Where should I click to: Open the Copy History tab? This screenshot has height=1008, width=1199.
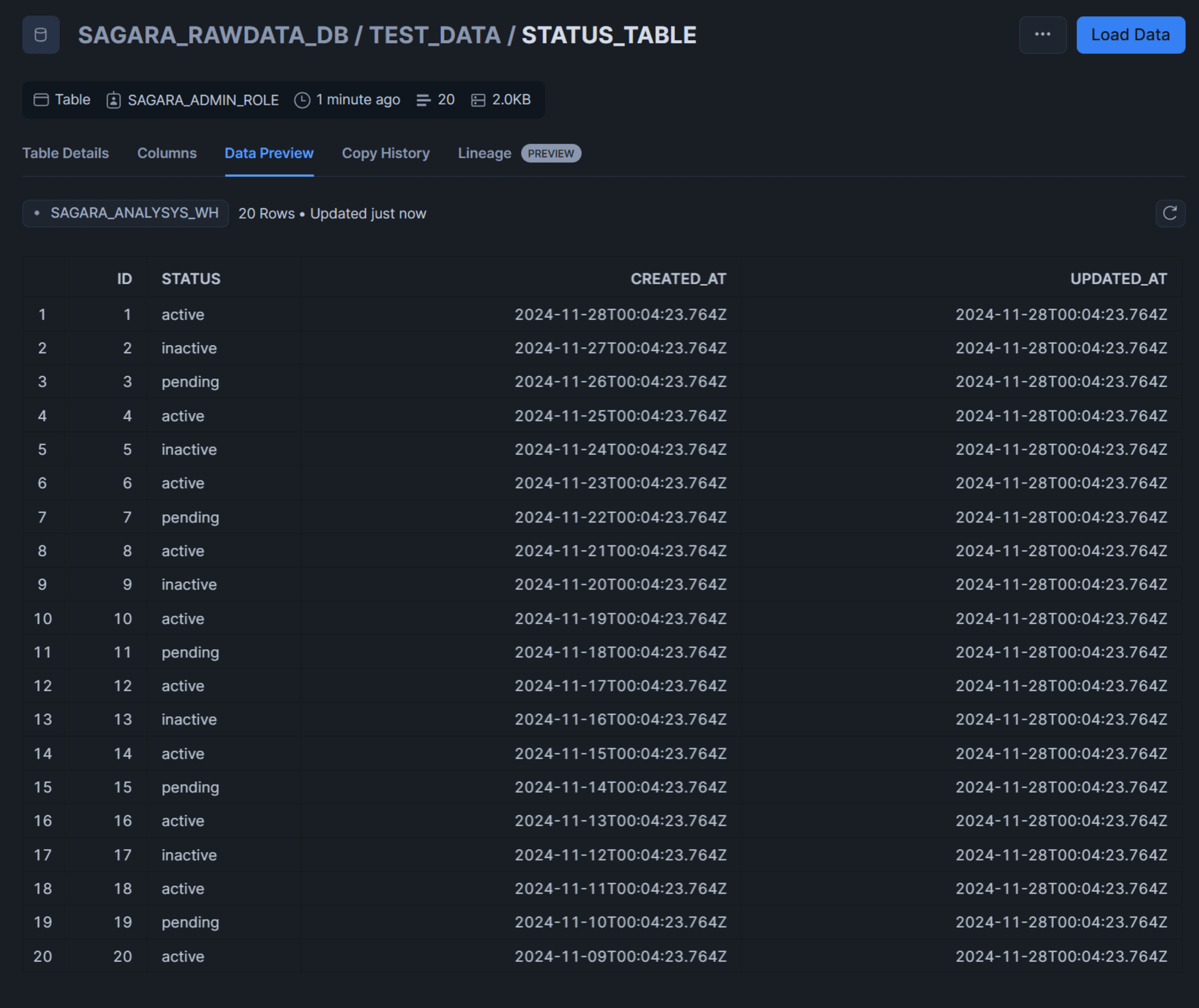tap(385, 153)
